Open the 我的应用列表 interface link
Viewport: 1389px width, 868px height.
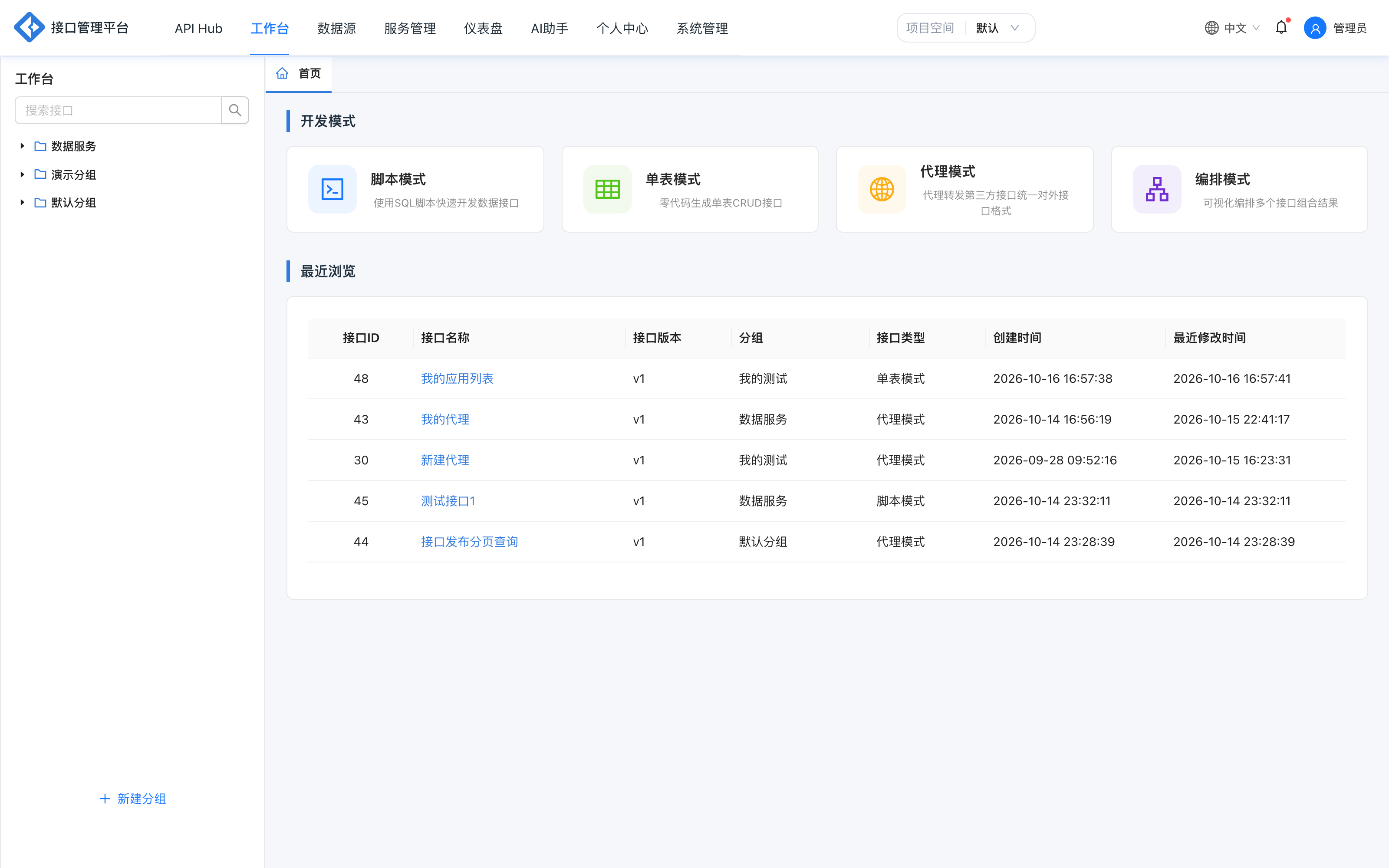[x=458, y=379]
